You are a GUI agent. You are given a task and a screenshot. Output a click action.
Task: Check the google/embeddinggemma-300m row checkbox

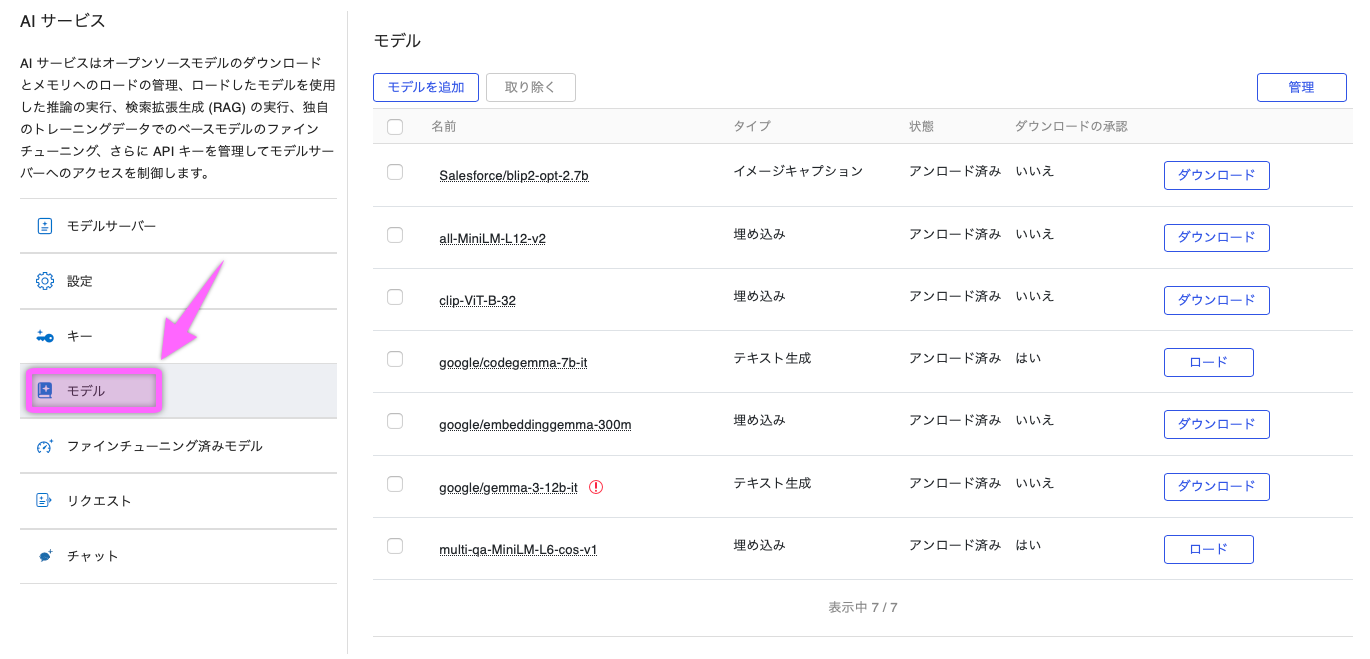(x=395, y=421)
